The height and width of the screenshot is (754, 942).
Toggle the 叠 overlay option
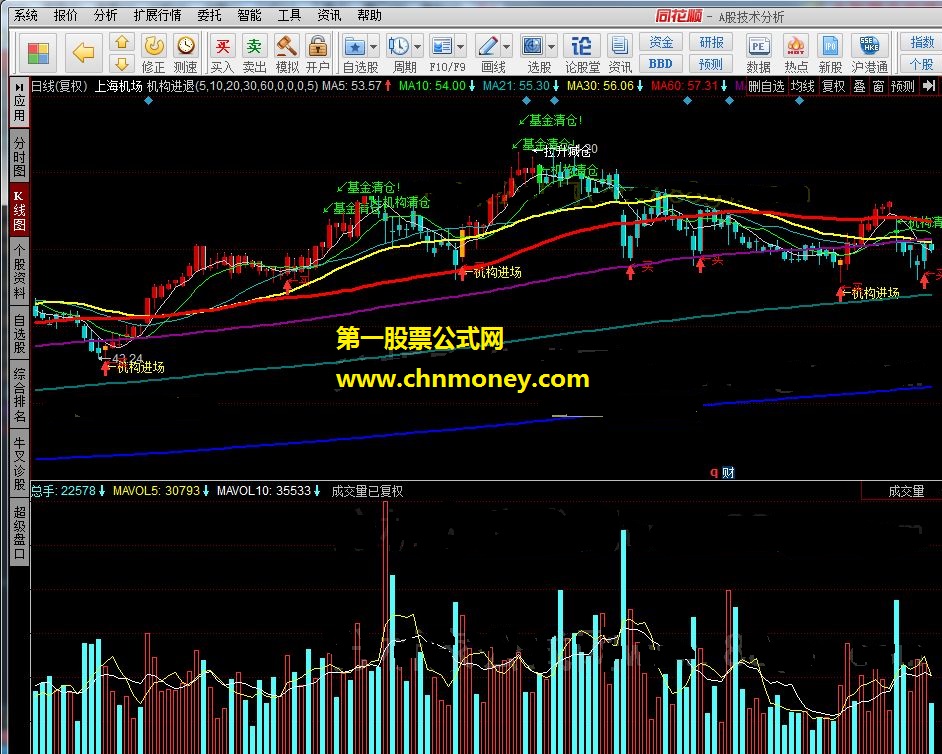coord(860,87)
